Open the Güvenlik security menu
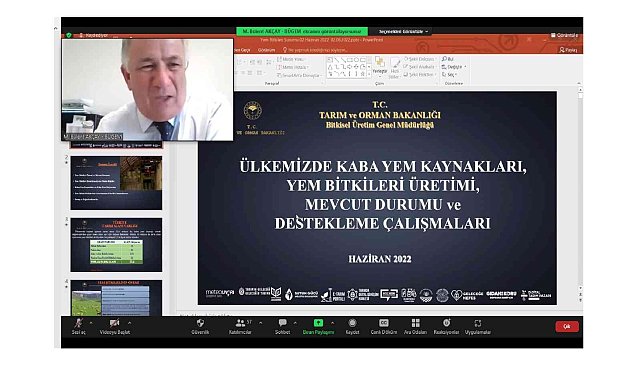This screenshot has height=380, width=641. (x=200, y=326)
